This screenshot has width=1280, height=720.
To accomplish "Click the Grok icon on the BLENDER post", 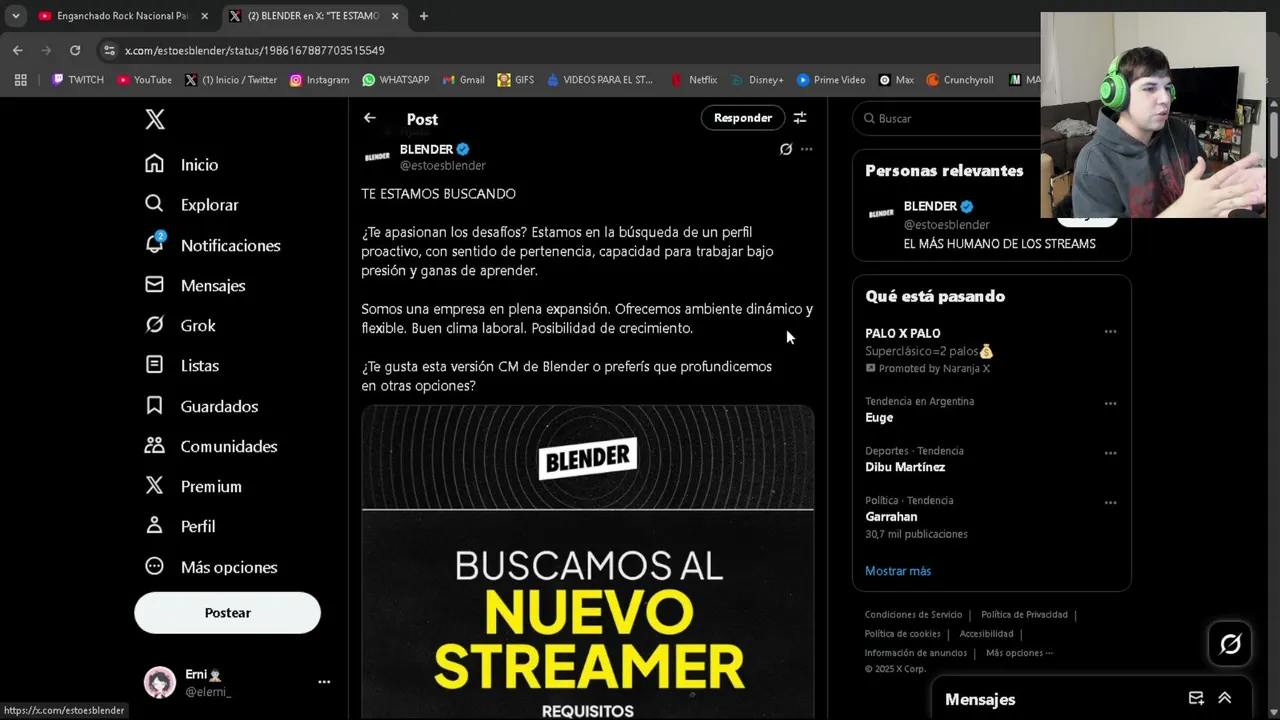I will click(x=786, y=149).
